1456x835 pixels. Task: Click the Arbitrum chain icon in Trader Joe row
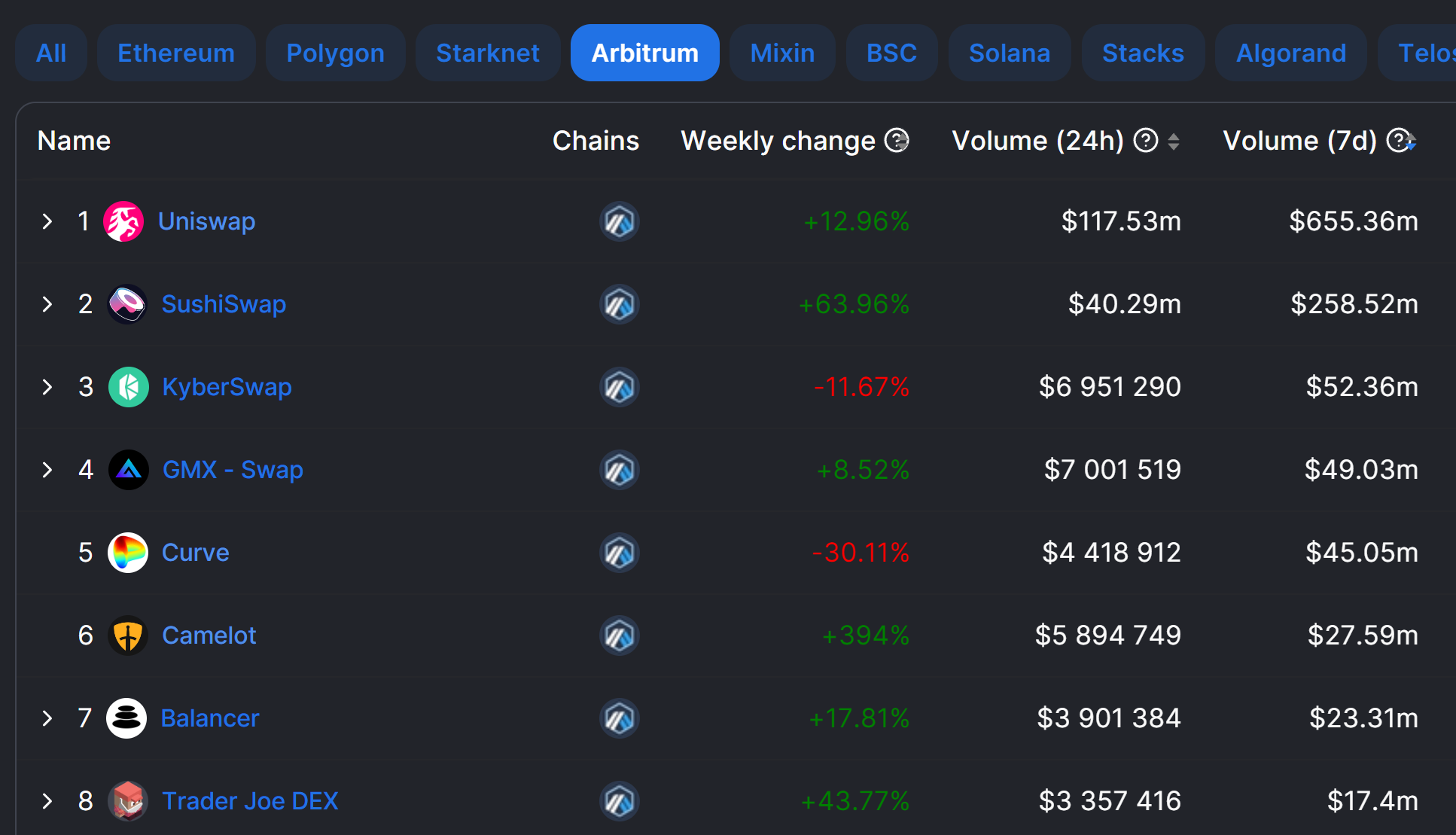tap(620, 801)
